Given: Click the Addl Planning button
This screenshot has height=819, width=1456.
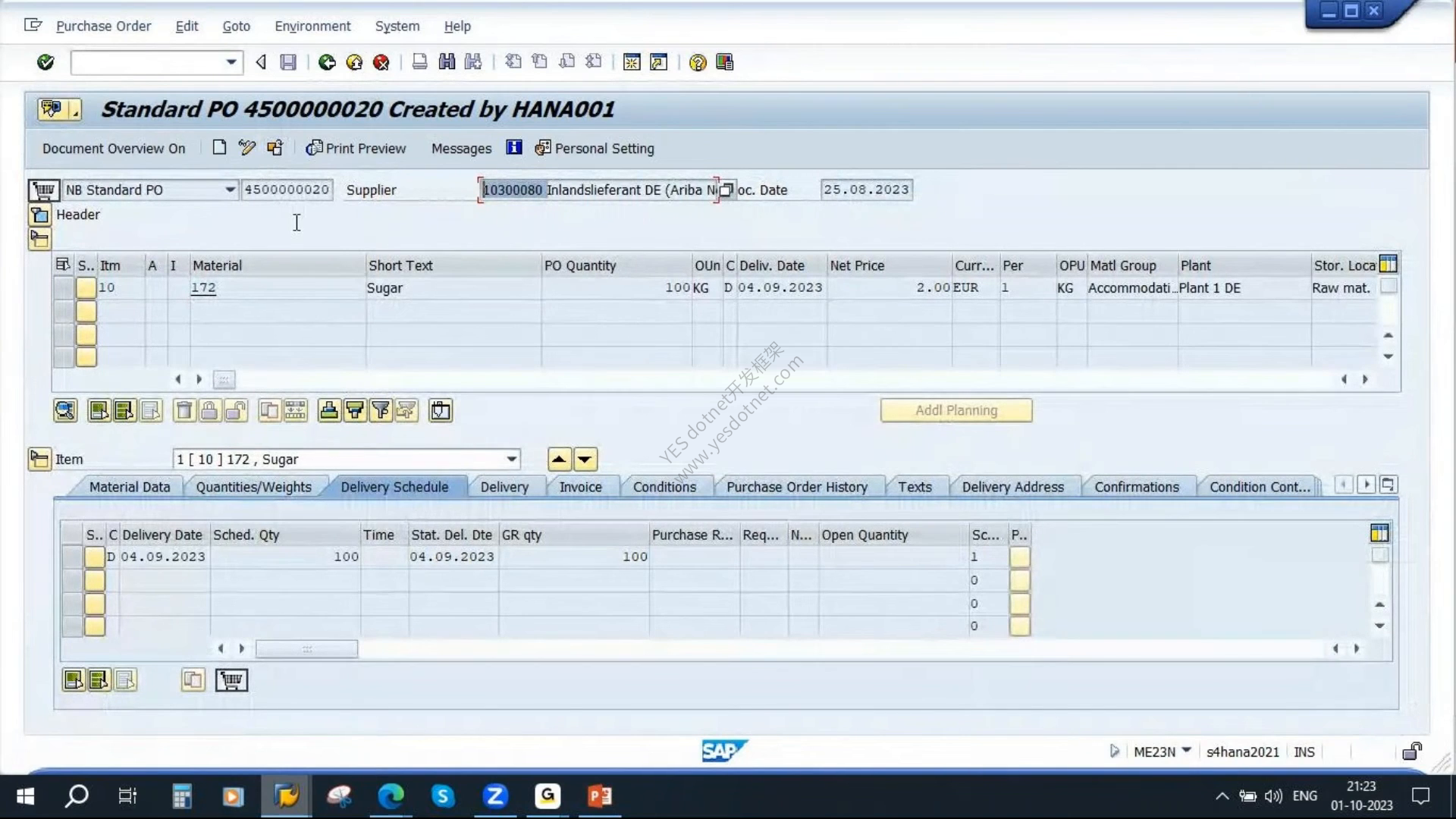Looking at the screenshot, I should [x=956, y=410].
